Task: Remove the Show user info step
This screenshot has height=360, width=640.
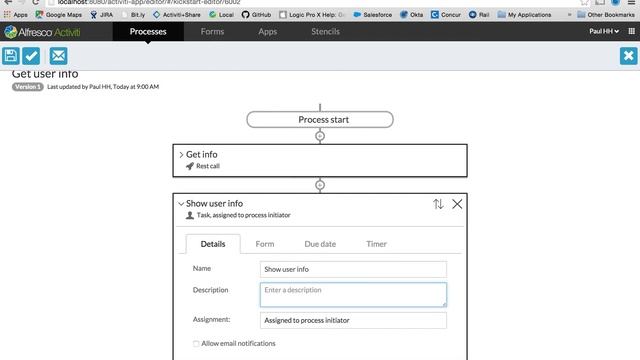Action: pyautogui.click(x=457, y=204)
